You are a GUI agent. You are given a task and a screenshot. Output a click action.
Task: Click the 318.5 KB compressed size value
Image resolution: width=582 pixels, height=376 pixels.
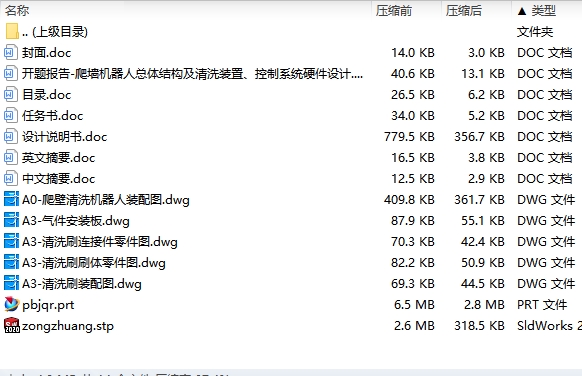(x=480, y=326)
